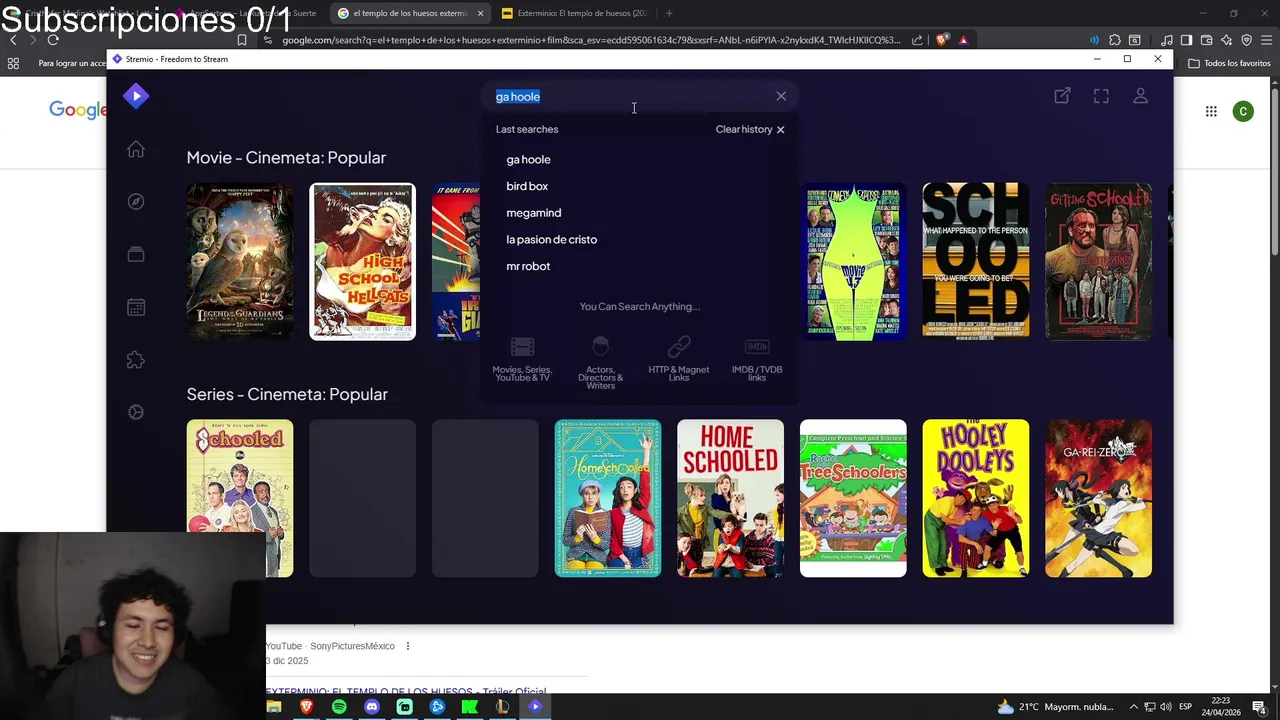Open The Hooley Dooleys series poster

976,498
